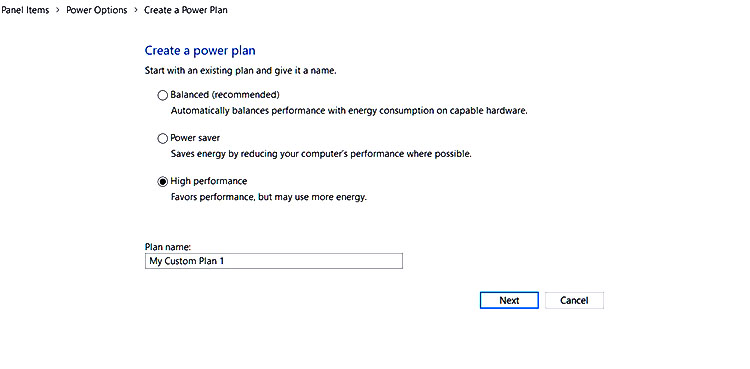The height and width of the screenshot is (369, 750).
Task: Click into the Plan name text field
Action: pyautogui.click(x=274, y=261)
